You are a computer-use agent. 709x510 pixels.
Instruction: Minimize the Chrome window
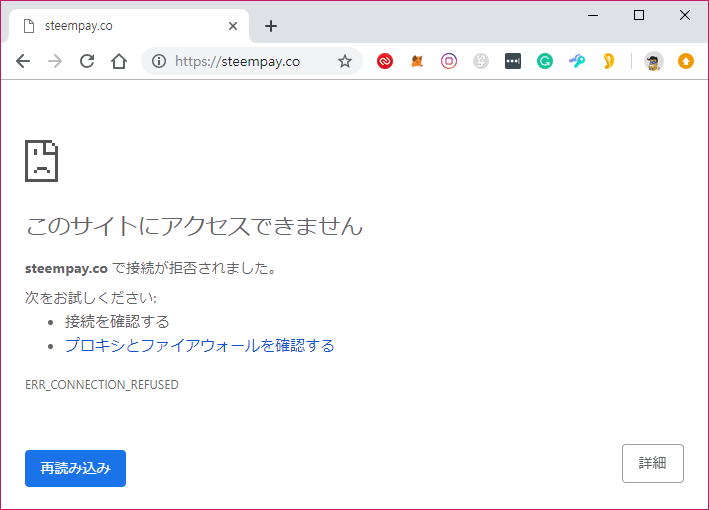[593, 15]
